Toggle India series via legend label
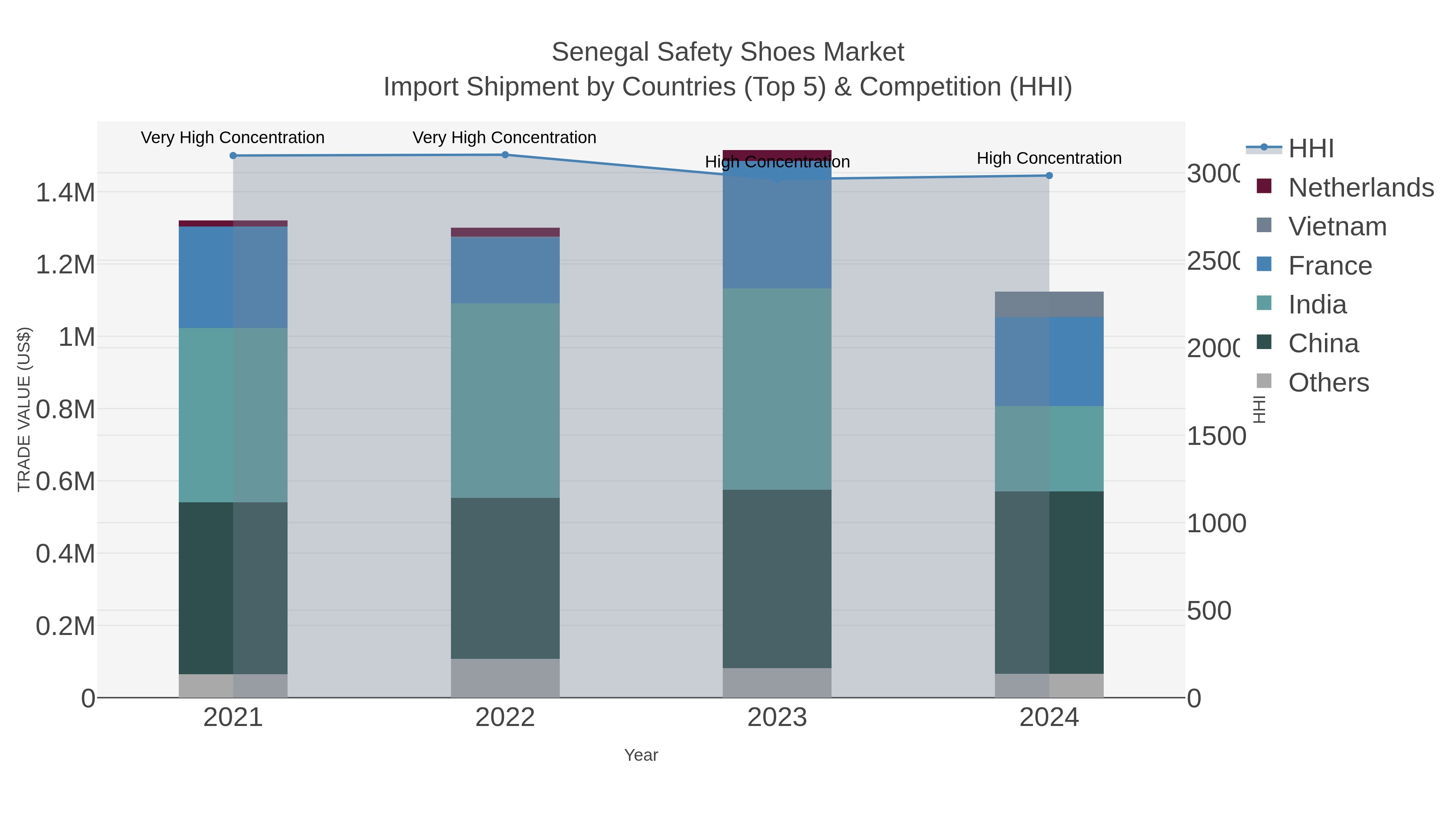Viewport: 1456px width, 819px height. tap(1318, 305)
